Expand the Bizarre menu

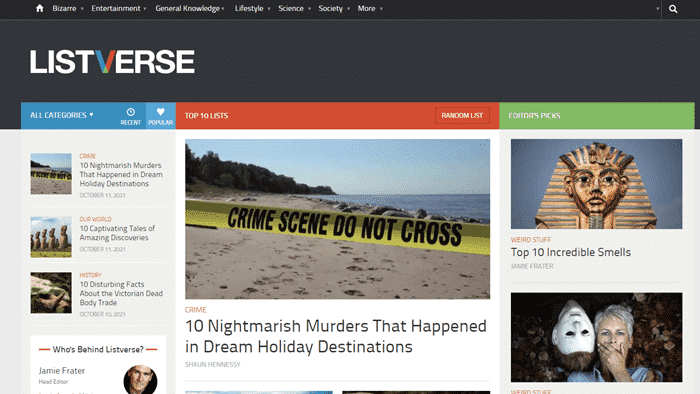68,8
